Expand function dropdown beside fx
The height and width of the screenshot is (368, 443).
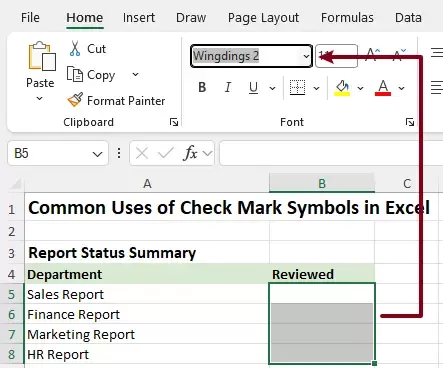tap(207, 153)
